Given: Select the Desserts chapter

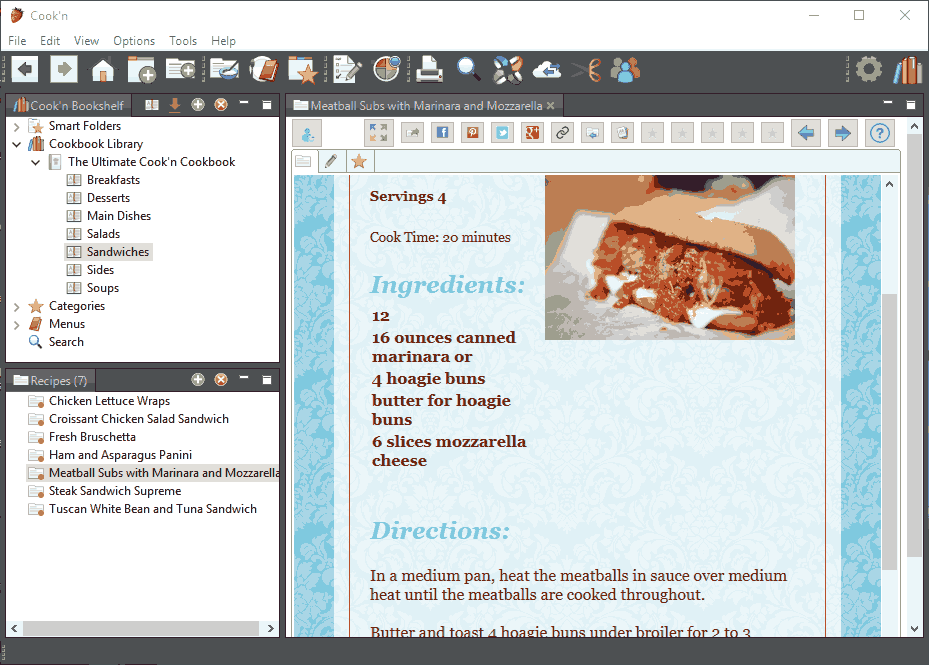Looking at the screenshot, I should coord(108,198).
